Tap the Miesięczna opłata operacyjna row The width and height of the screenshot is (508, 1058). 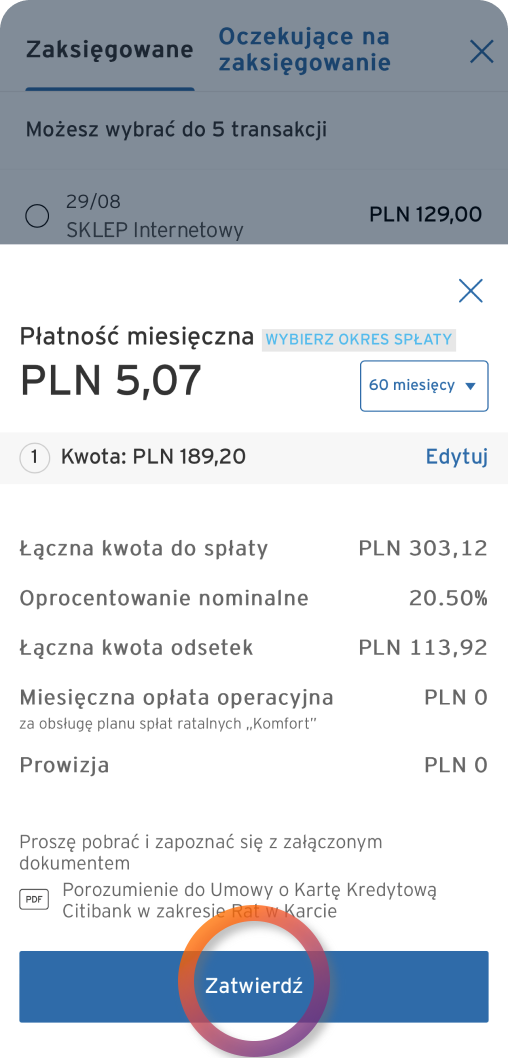254,706
